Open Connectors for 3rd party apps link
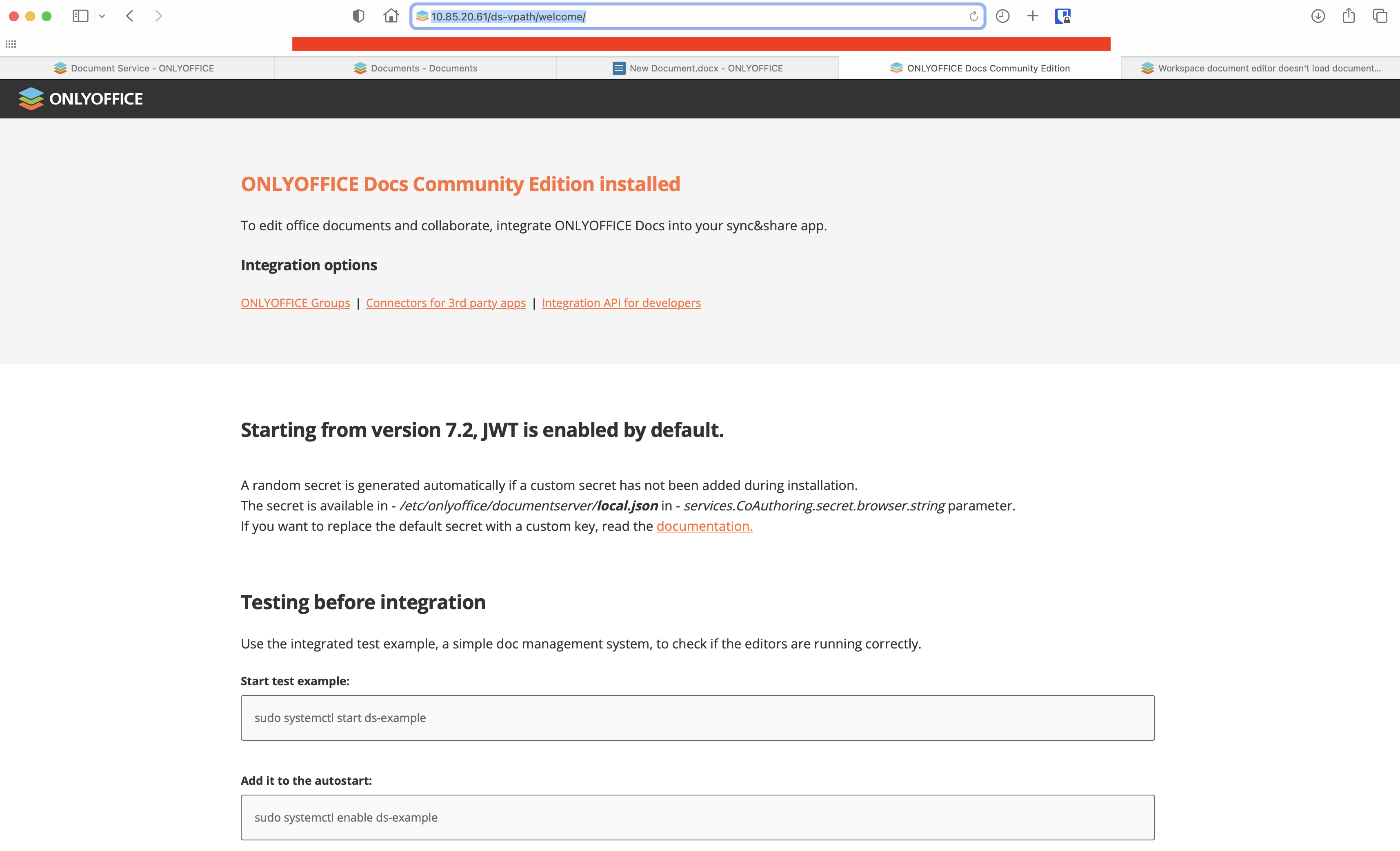 coord(446,303)
